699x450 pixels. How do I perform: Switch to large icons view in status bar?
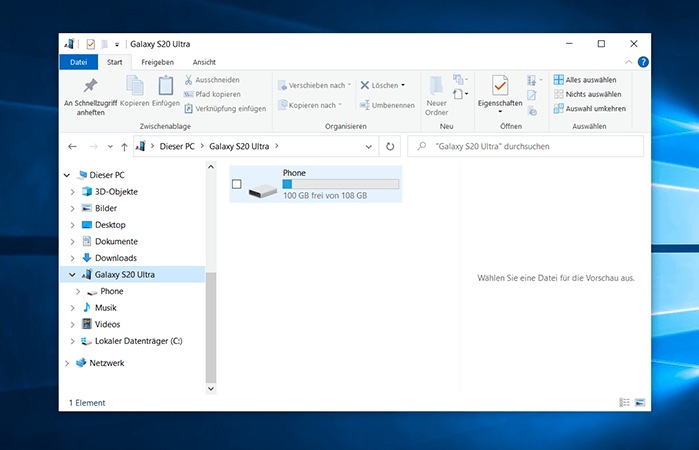pyautogui.click(x=640, y=403)
